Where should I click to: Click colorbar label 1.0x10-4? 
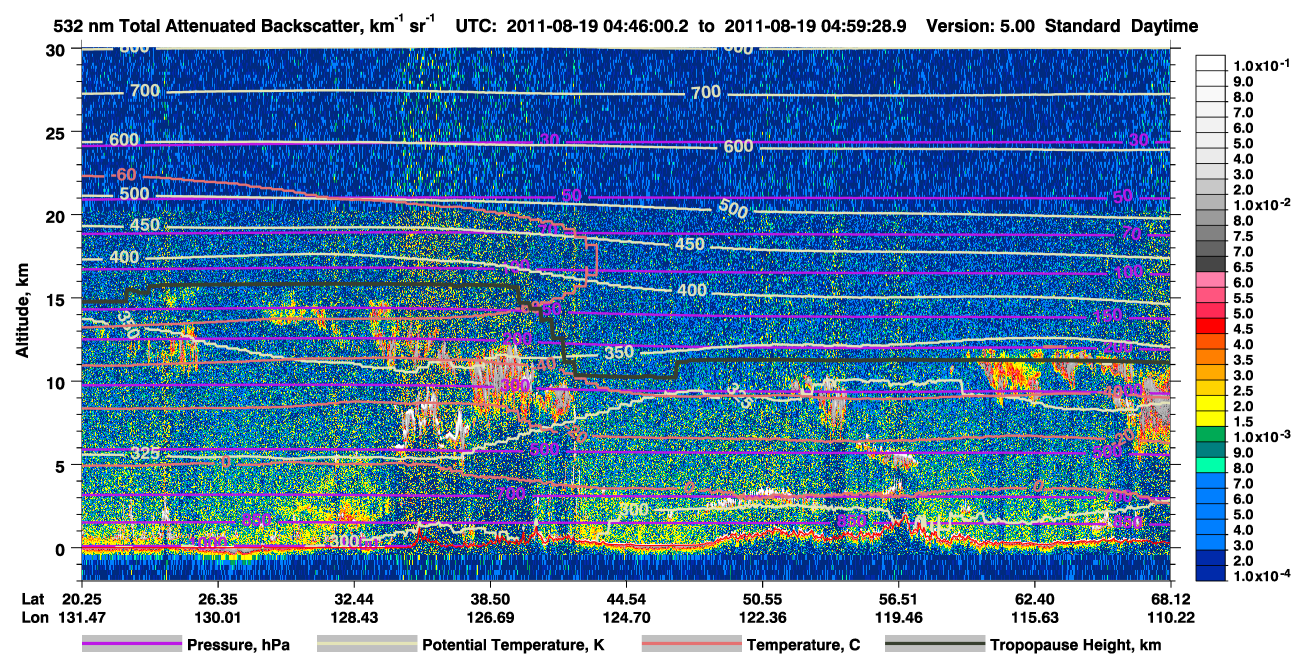tap(1260, 576)
